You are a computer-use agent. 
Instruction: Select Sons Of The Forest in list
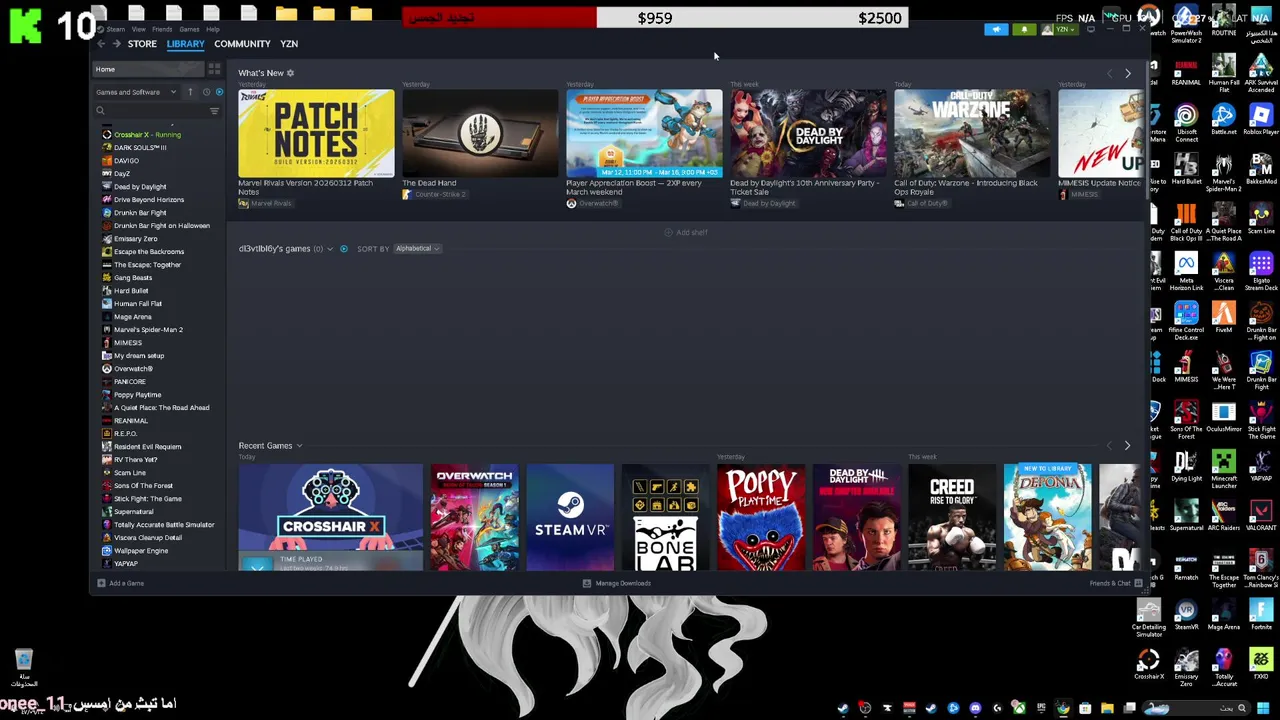point(143,486)
